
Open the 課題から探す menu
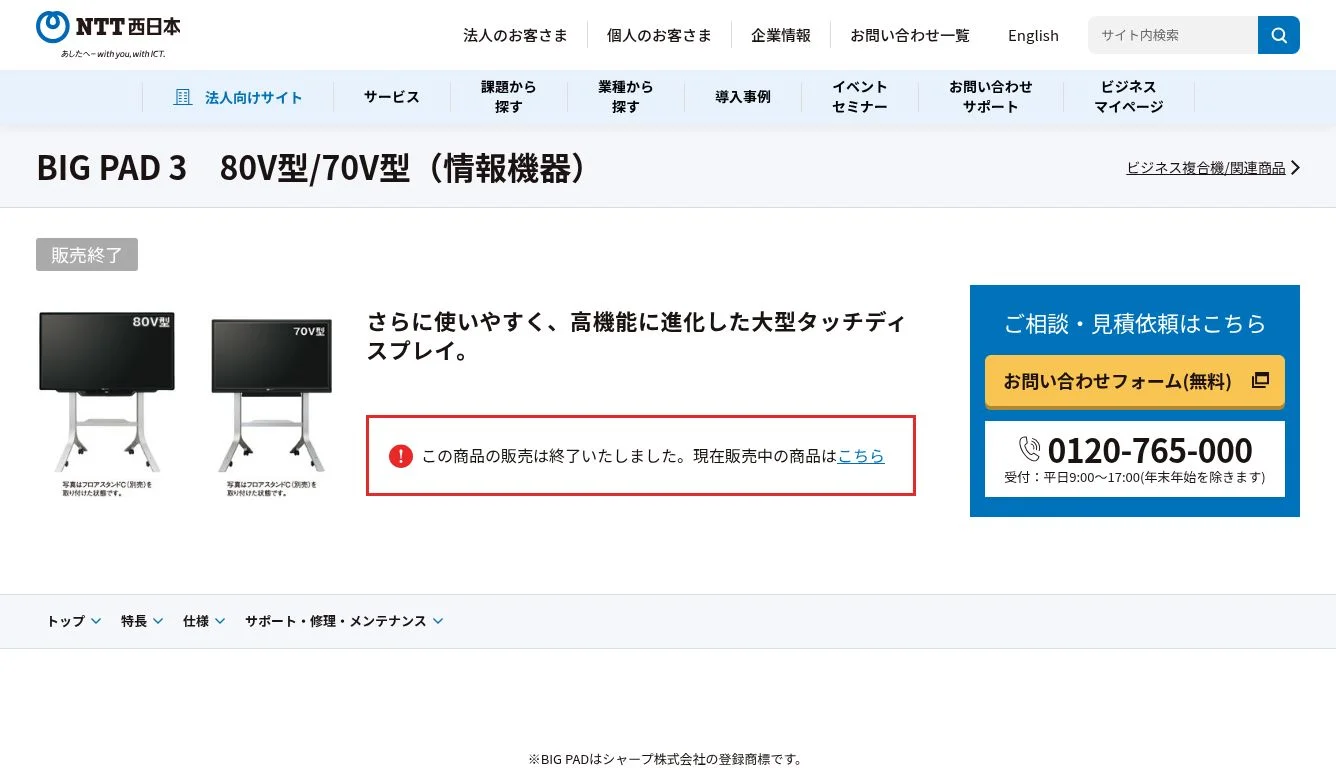point(509,97)
